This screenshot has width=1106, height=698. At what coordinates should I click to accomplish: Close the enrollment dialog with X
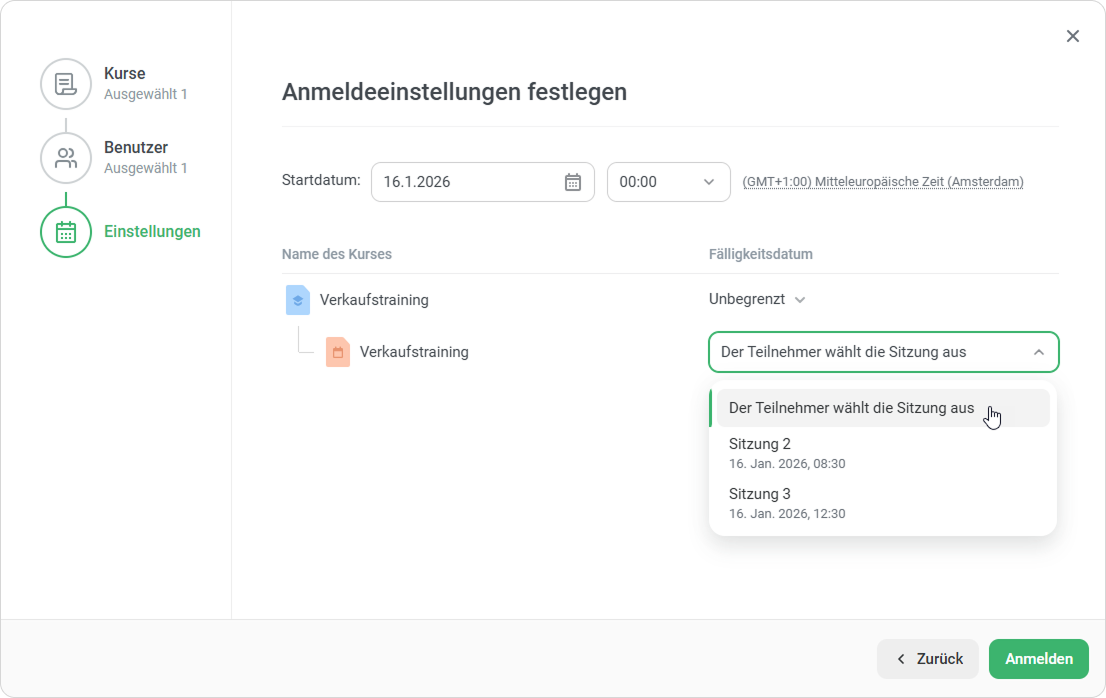1072,36
